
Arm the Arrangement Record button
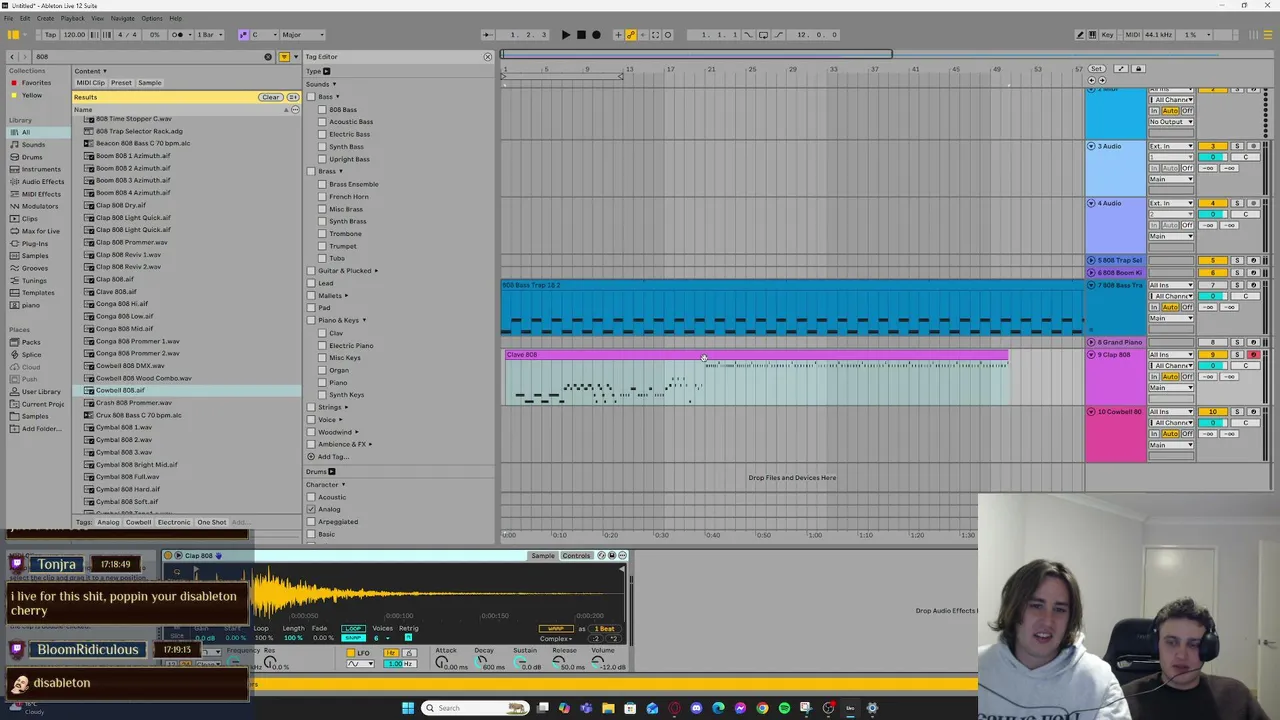click(597, 35)
